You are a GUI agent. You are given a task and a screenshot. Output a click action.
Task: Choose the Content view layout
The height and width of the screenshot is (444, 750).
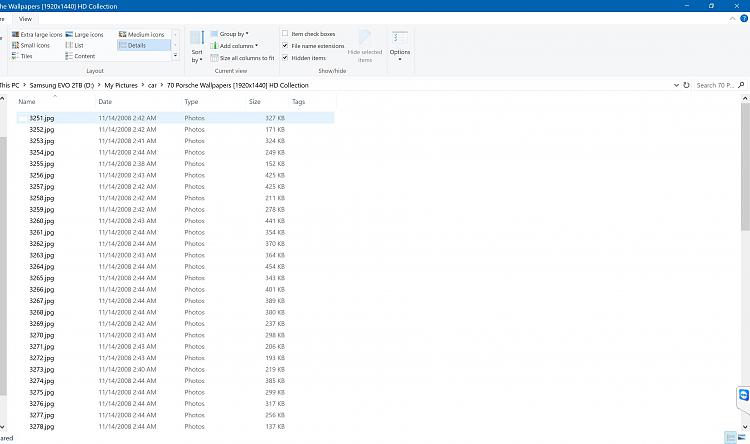tap(84, 56)
